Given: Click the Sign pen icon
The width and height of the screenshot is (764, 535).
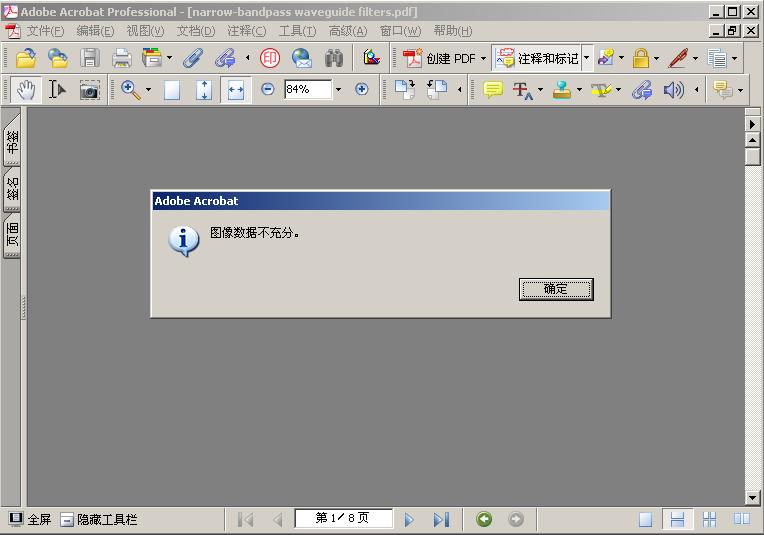Looking at the screenshot, I should 678,58.
